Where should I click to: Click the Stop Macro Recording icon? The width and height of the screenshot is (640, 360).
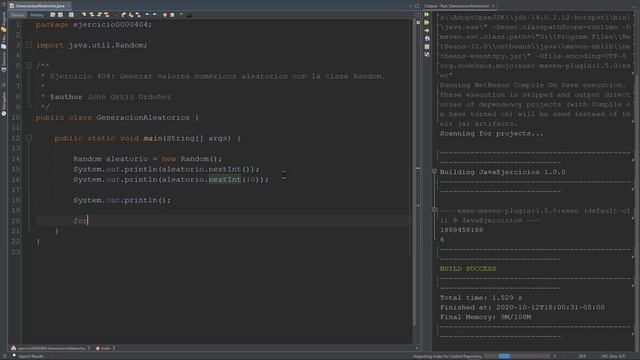172,15
